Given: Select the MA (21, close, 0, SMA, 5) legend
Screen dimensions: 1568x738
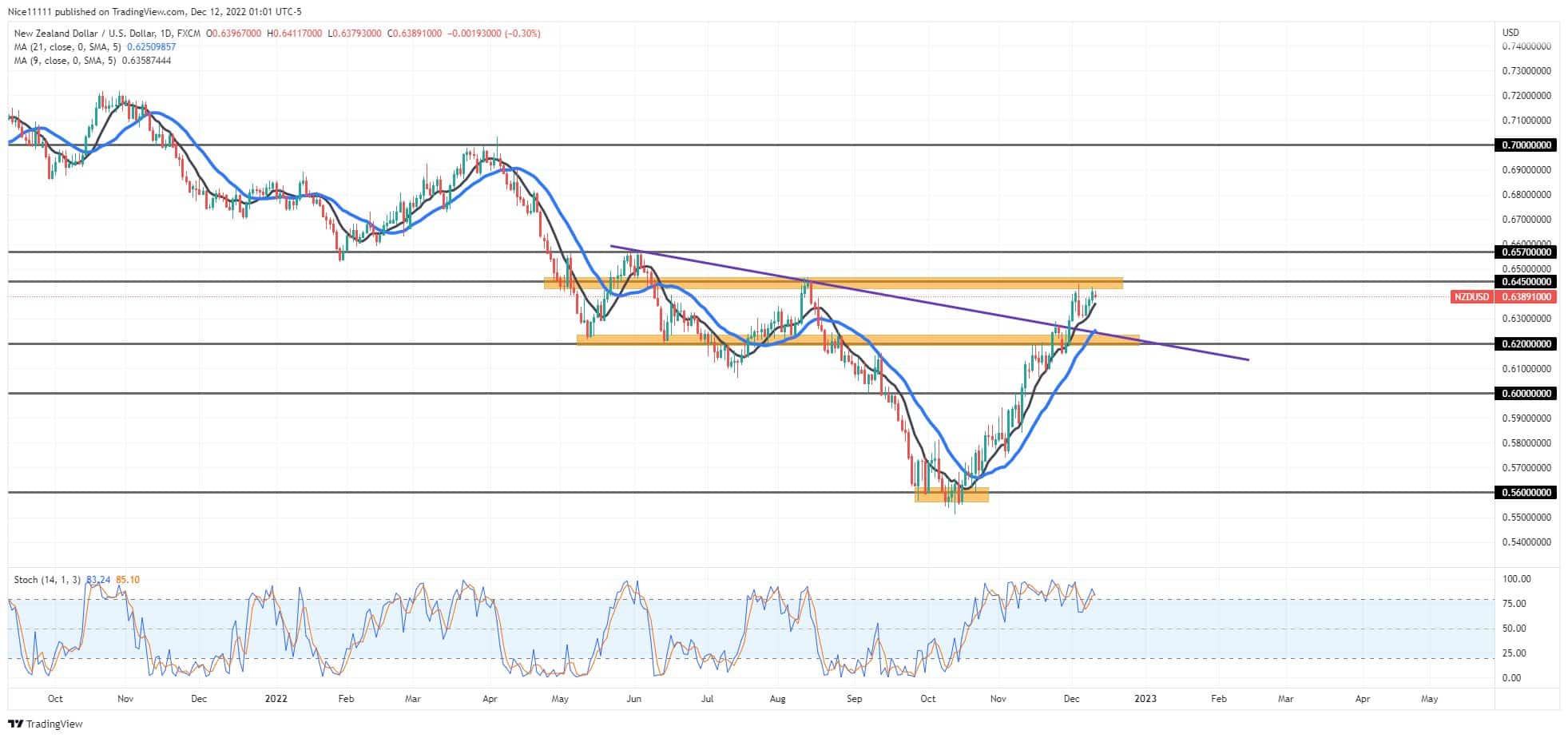Looking at the screenshot, I should 69,47.
